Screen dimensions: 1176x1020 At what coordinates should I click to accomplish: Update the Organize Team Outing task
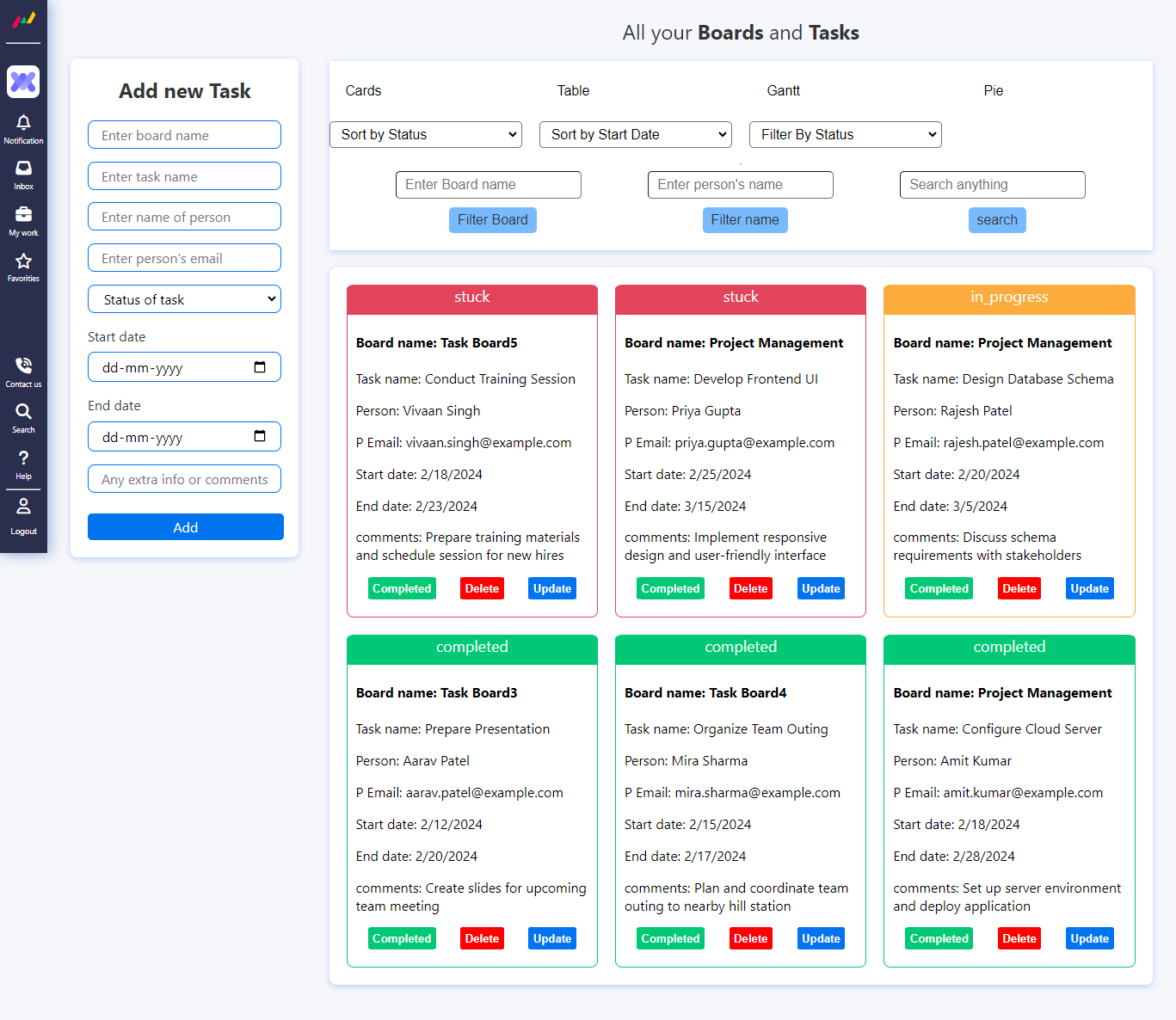(821, 938)
